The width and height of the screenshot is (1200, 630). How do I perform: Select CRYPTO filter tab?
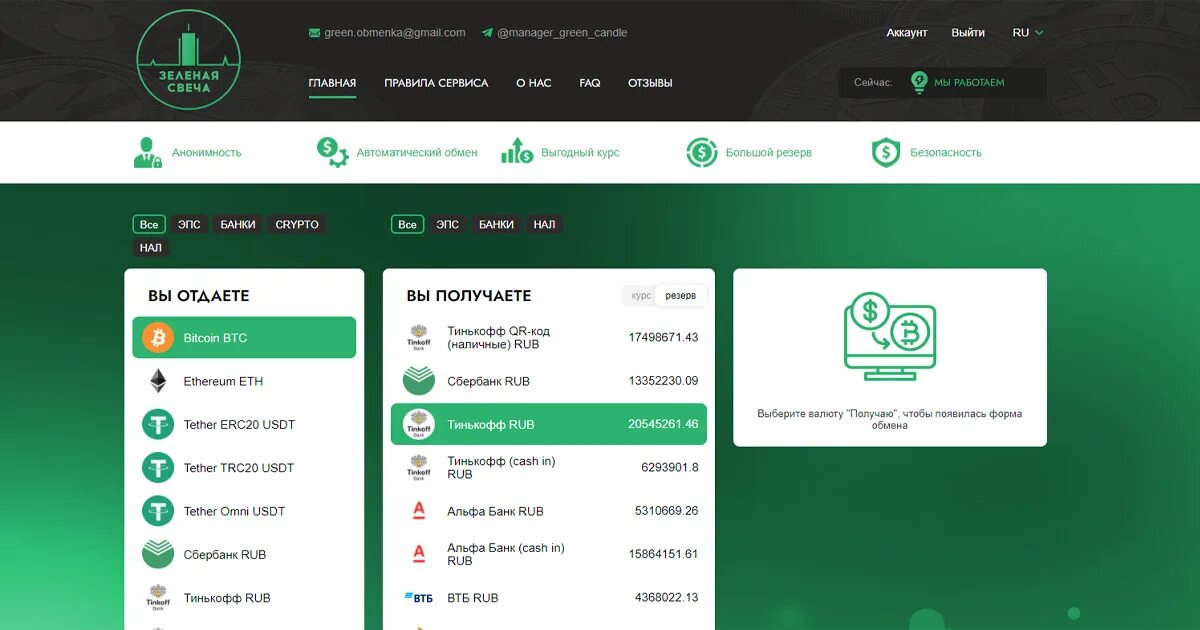[297, 224]
